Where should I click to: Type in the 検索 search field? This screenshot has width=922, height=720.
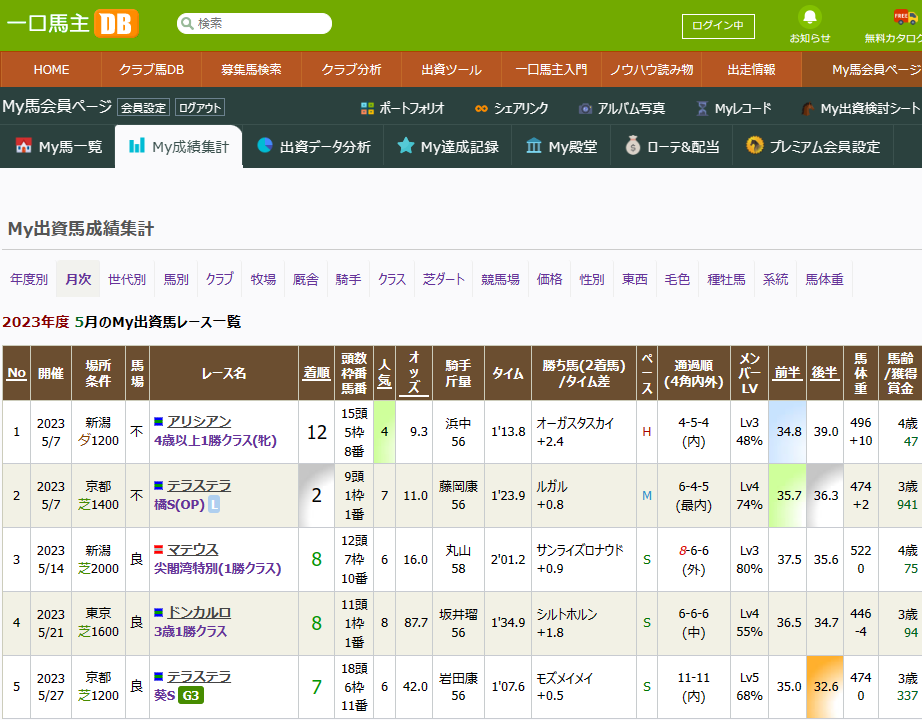[x=260, y=23]
